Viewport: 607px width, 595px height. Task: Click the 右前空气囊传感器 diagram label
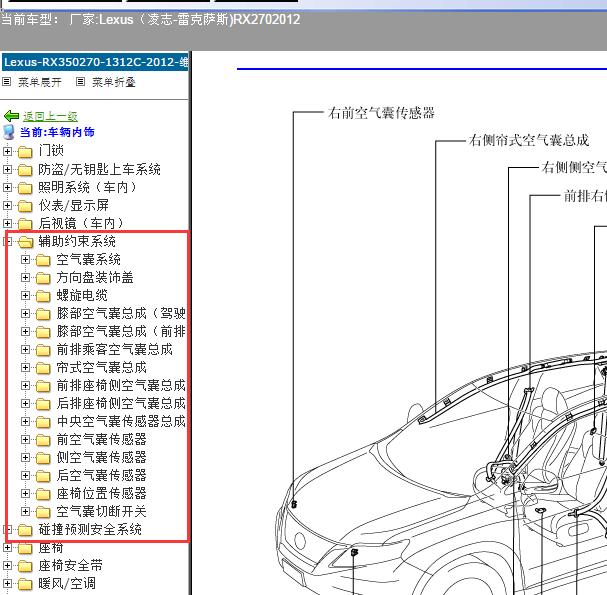click(381, 113)
